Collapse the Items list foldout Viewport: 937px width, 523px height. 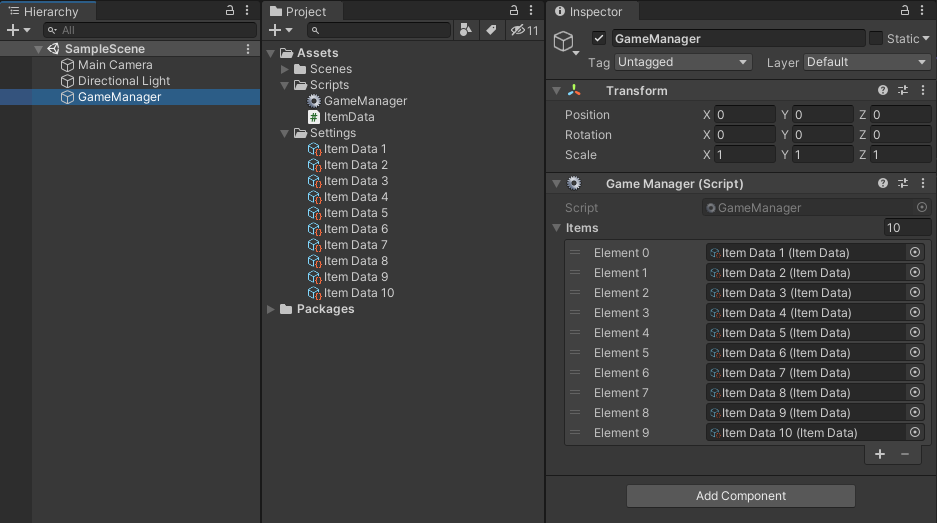click(556, 228)
